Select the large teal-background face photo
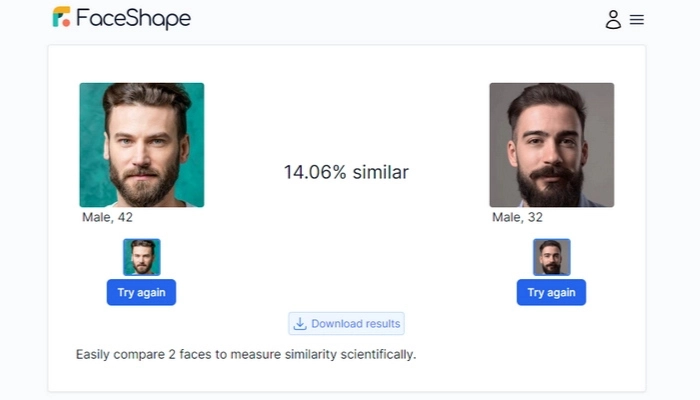The width and height of the screenshot is (700, 400). pos(142,145)
